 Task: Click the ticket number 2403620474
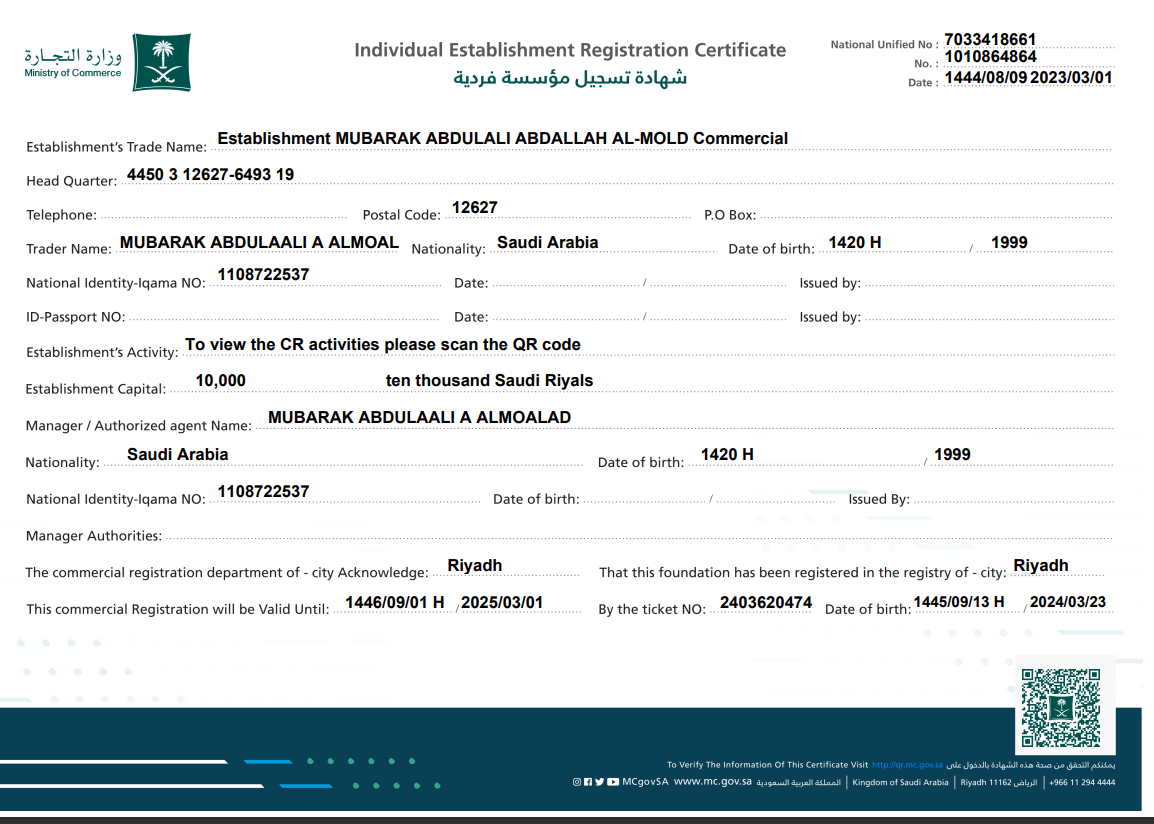point(765,603)
